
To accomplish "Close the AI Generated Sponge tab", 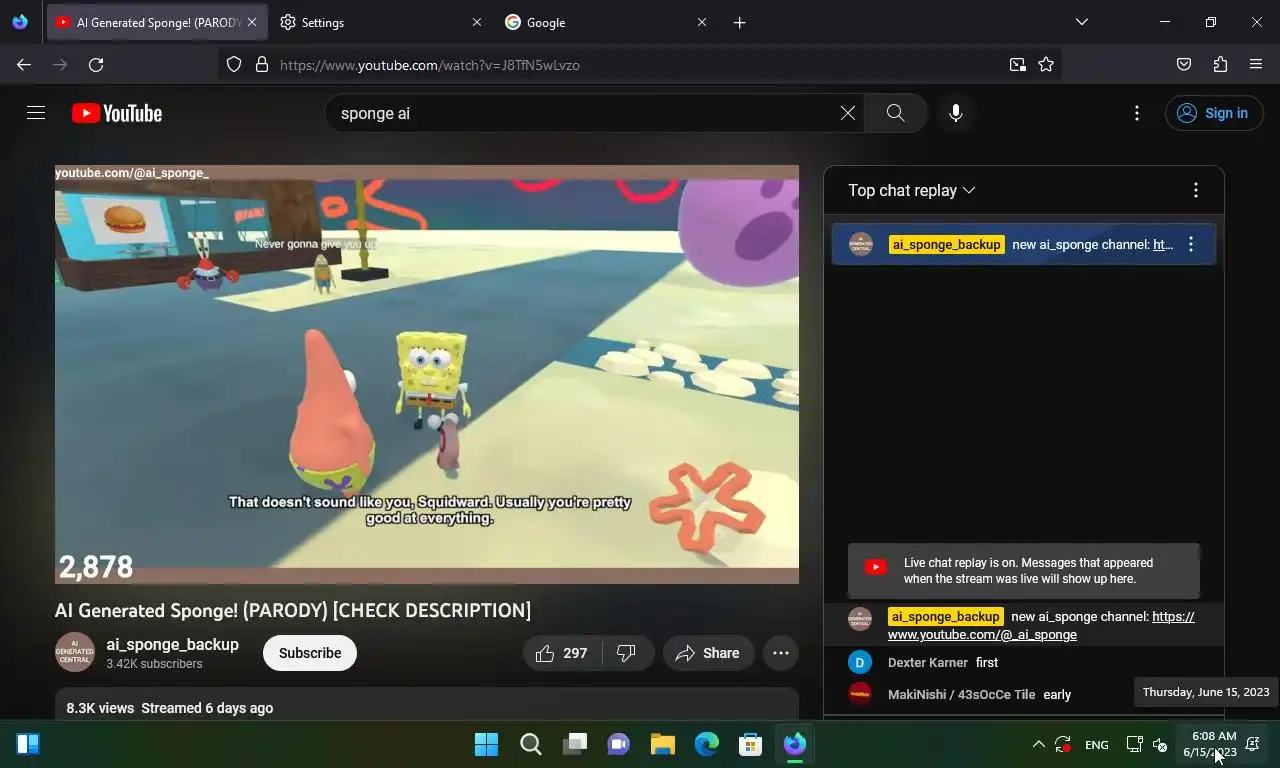I will [252, 22].
